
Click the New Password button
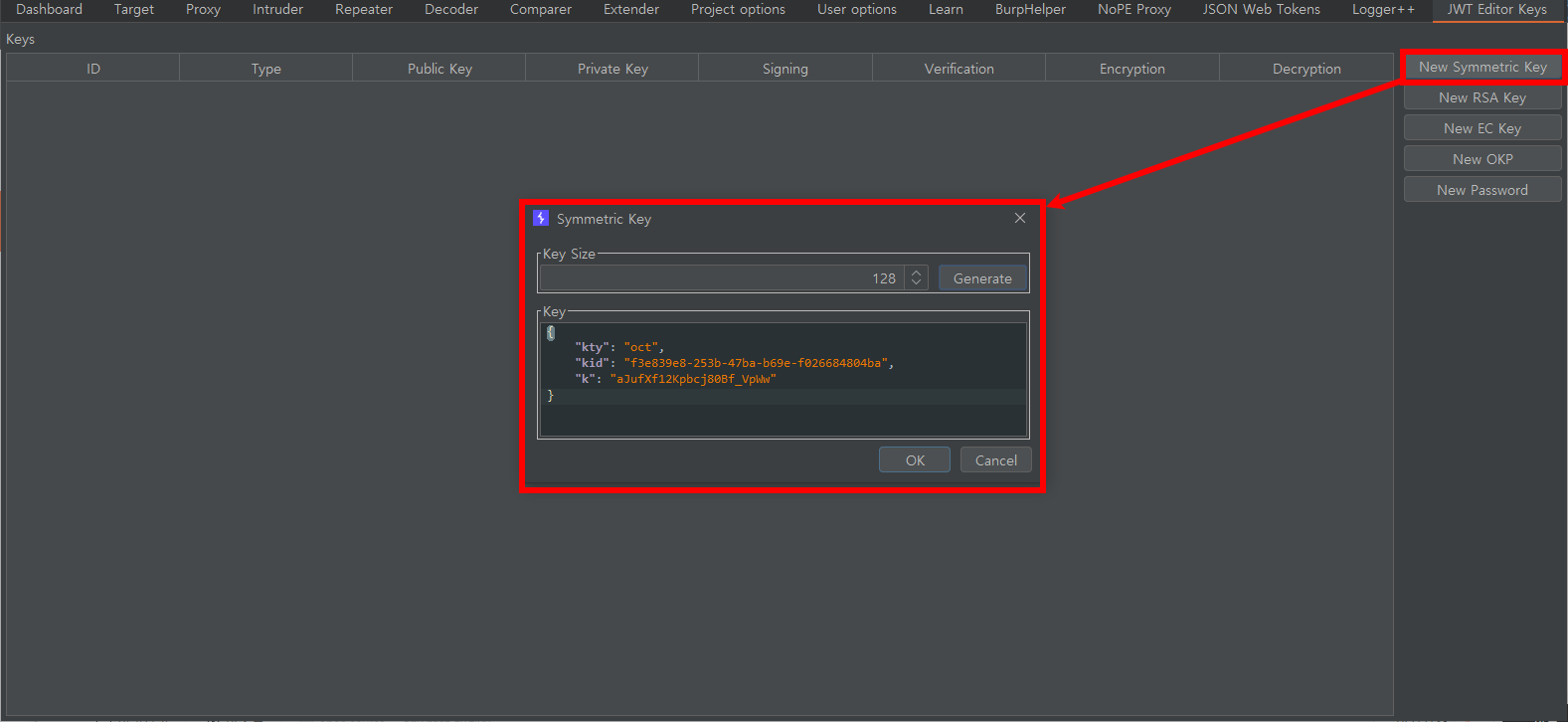pos(1482,190)
